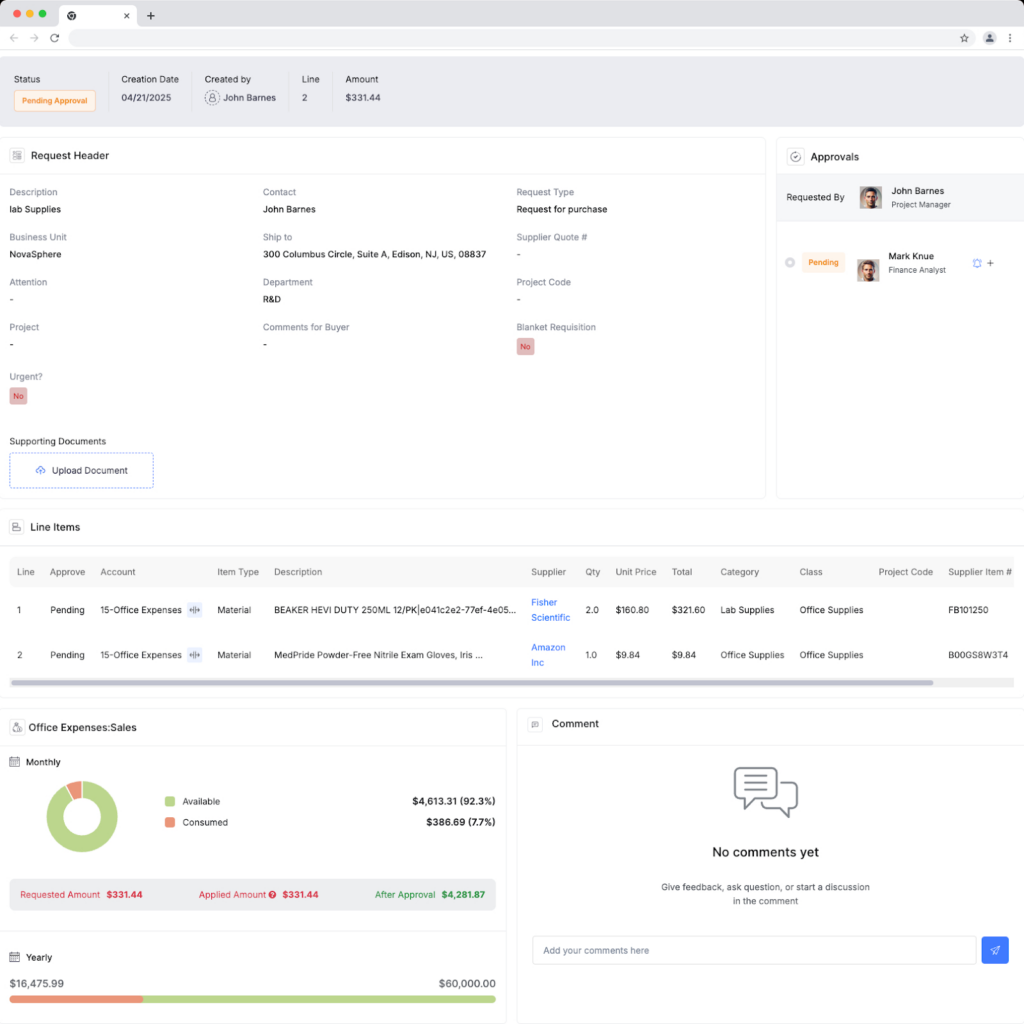
Task: Bookmark the page with the star icon
Action: (x=964, y=38)
